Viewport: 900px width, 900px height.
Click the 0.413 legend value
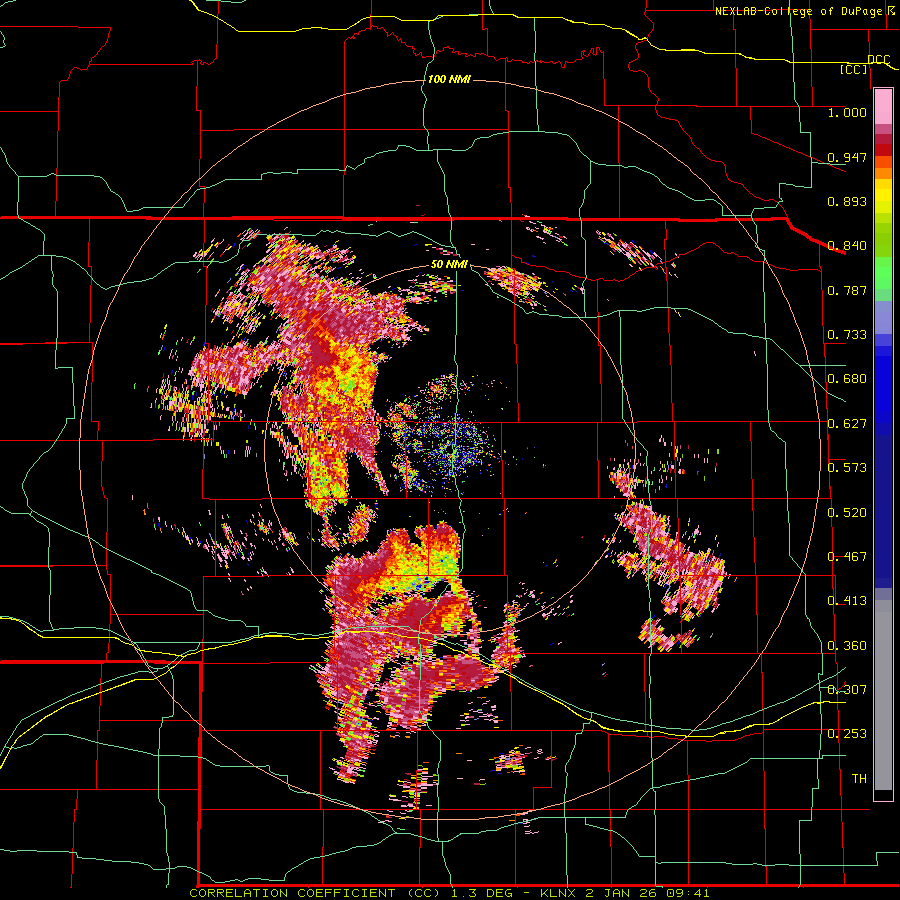click(x=847, y=602)
